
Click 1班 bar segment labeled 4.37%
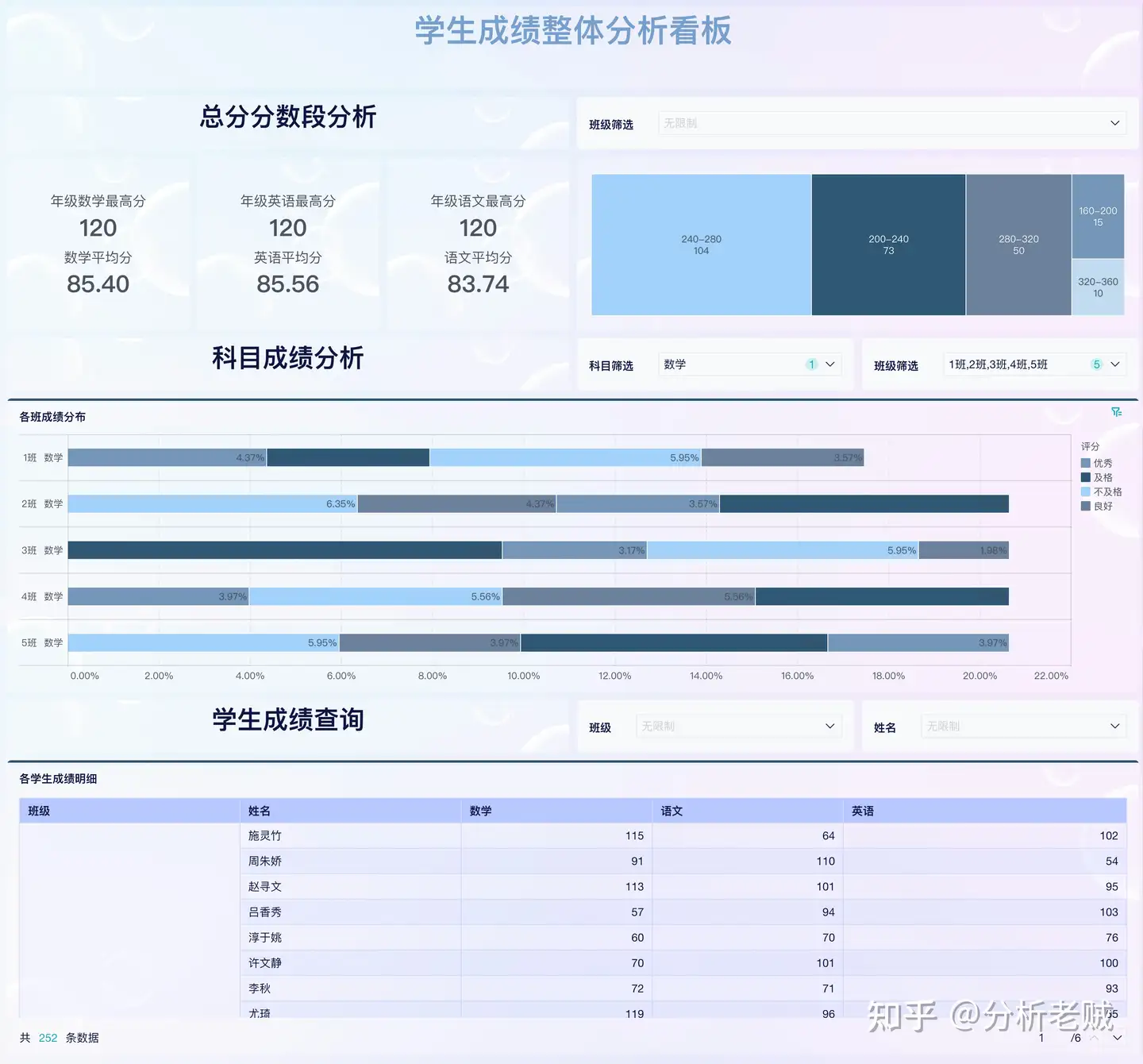pyautogui.click(x=167, y=457)
